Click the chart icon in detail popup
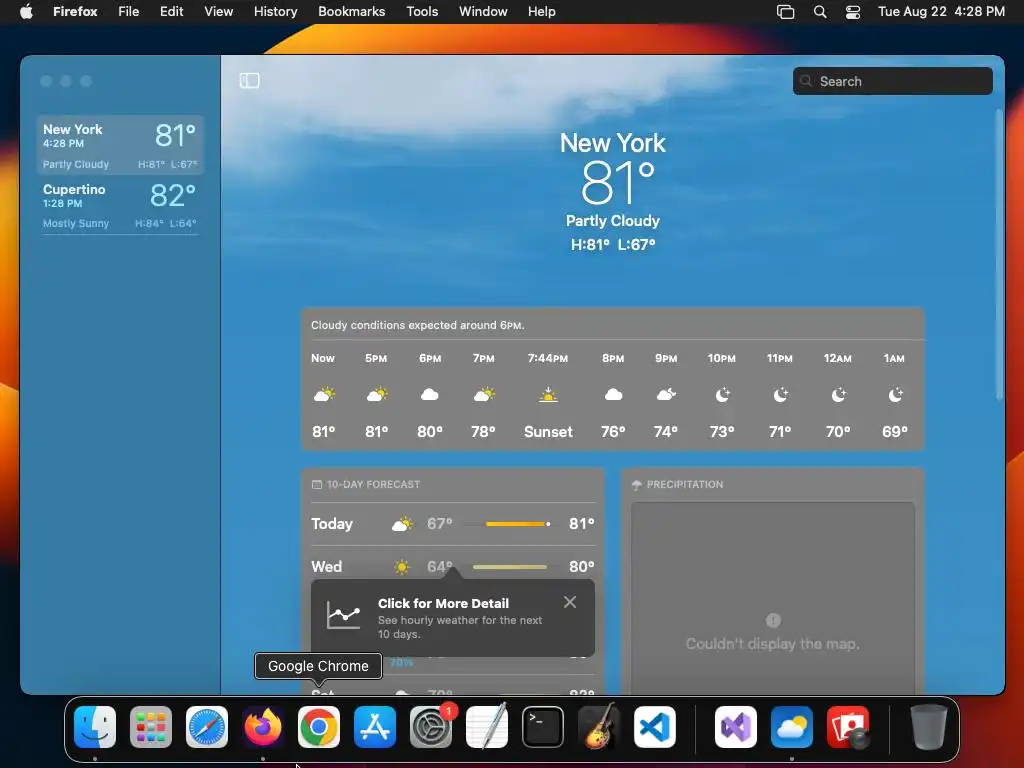1024x768 pixels. tap(344, 615)
